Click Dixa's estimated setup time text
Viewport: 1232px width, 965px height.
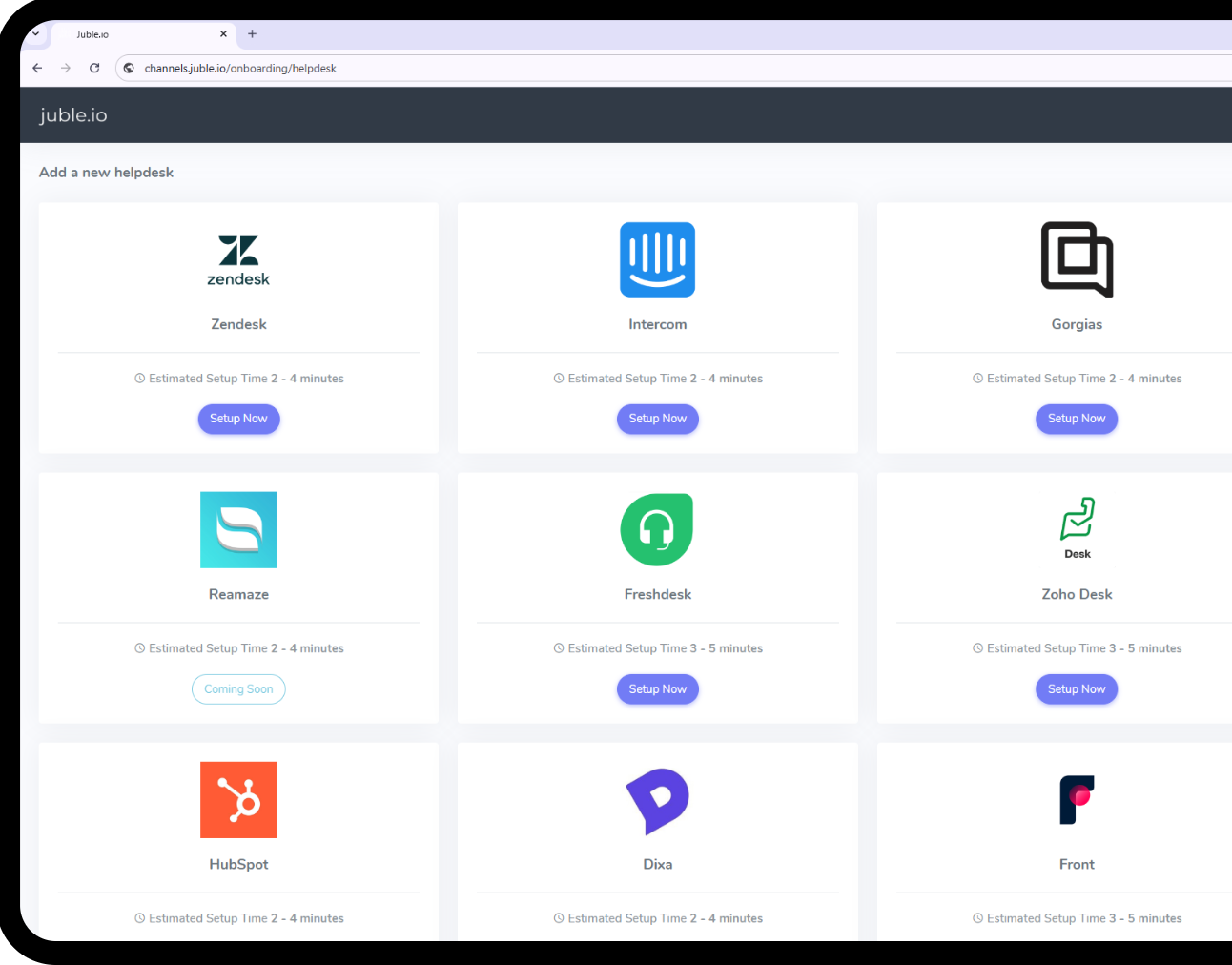tap(666, 918)
